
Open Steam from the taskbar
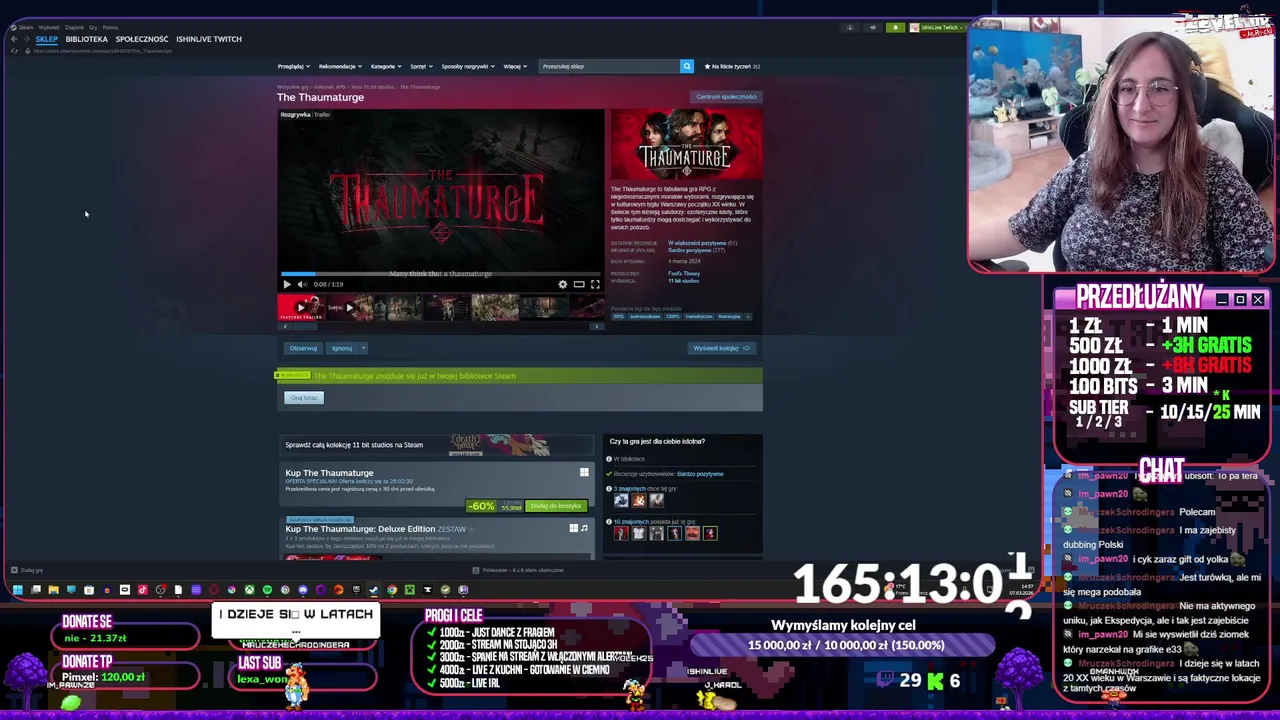(373, 590)
